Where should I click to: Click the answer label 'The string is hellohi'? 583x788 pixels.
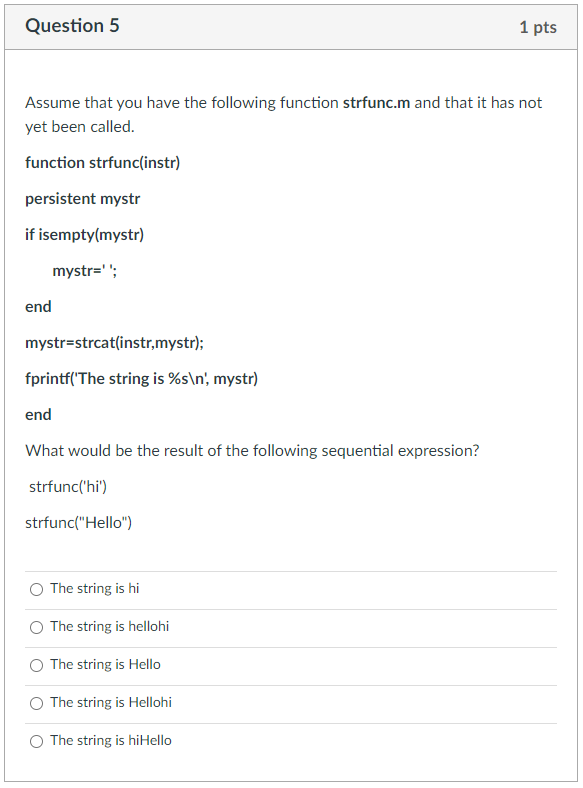[x=110, y=627]
